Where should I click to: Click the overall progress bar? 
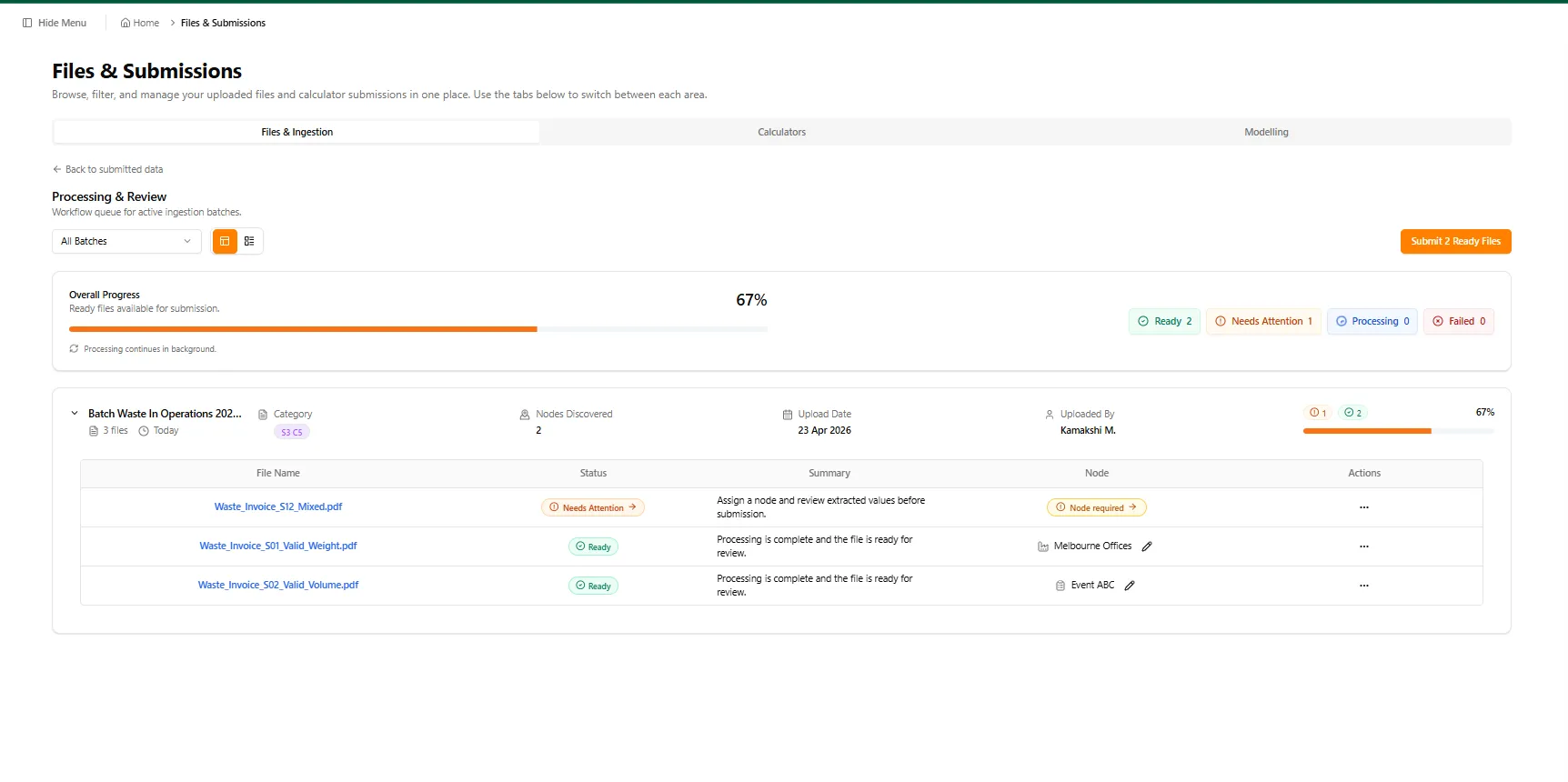pos(418,329)
